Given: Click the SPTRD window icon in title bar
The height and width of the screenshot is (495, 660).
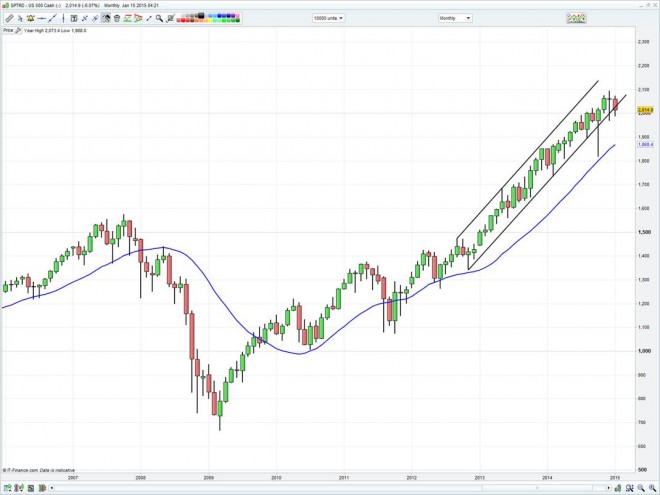Looking at the screenshot, I should coord(5,5).
